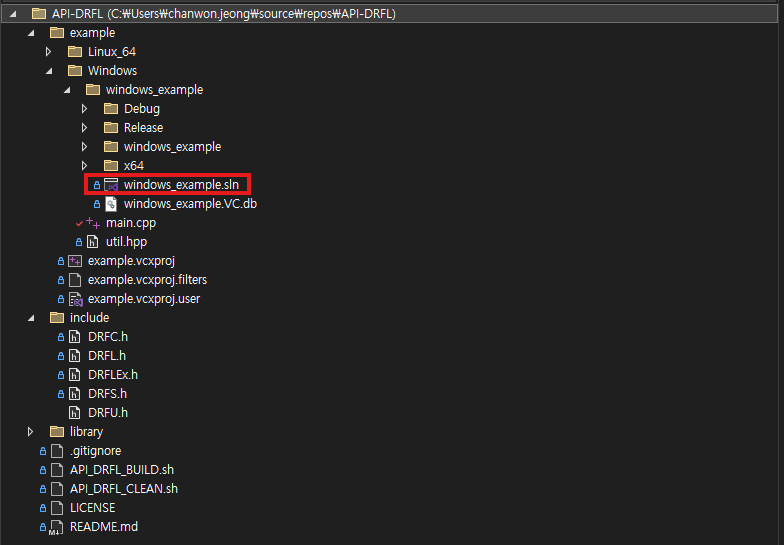Collapse the include folder

30,318
